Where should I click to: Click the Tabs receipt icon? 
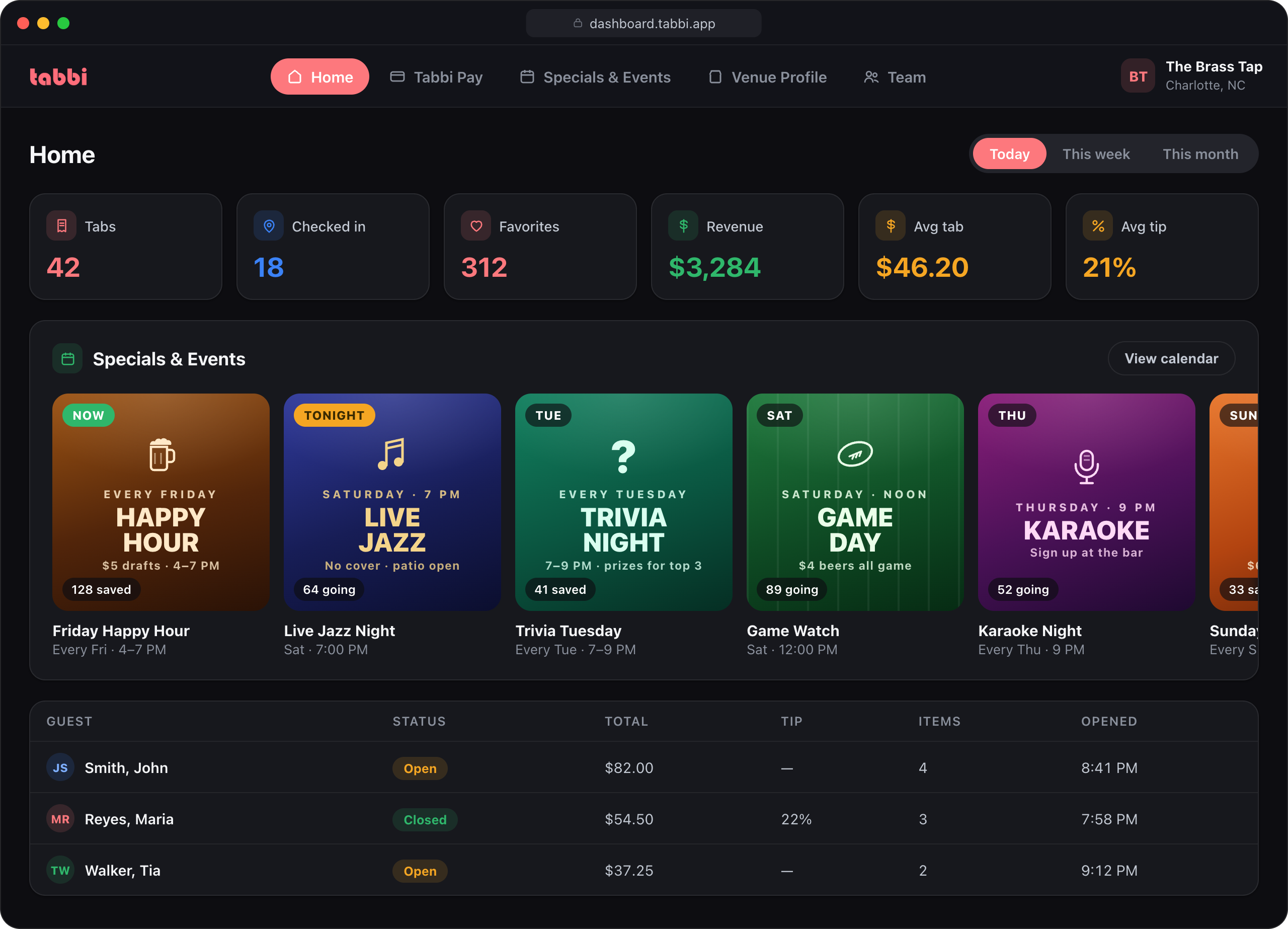pos(61,226)
